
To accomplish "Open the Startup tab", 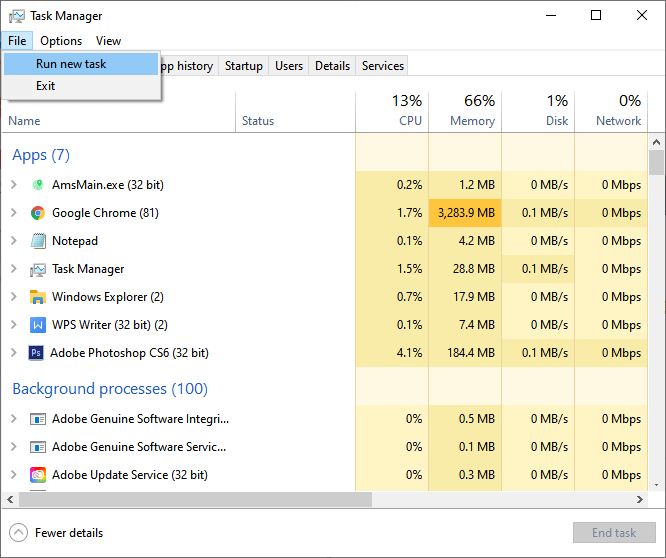I will point(244,66).
